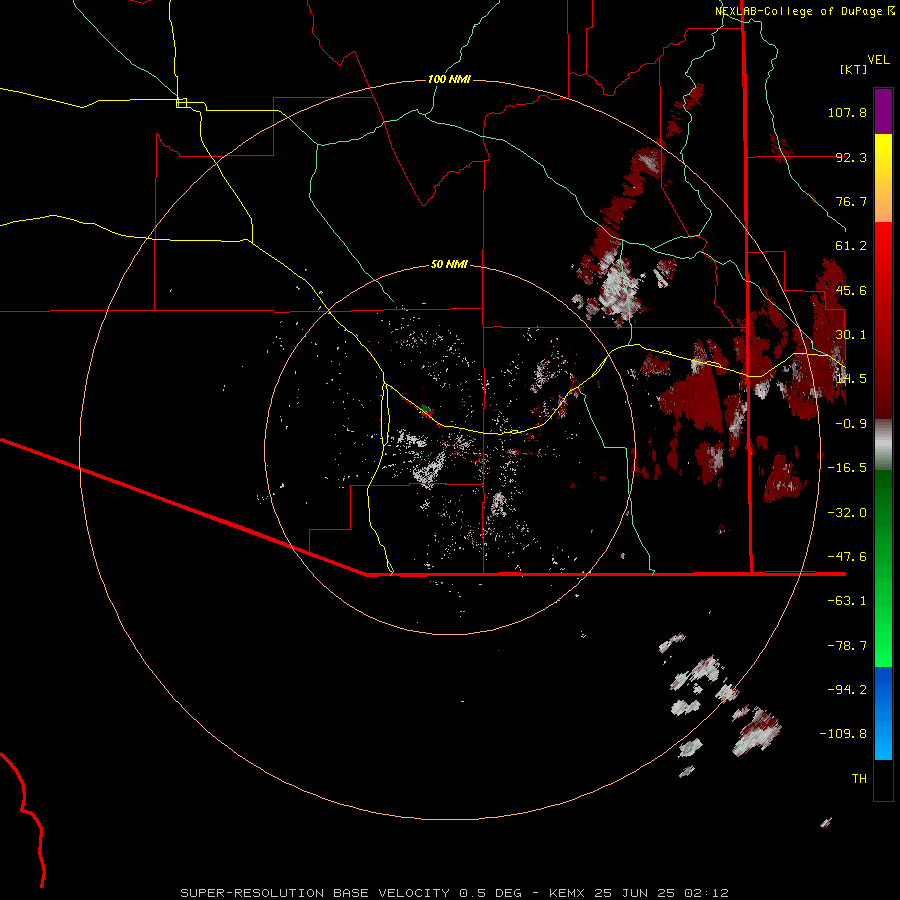The height and width of the screenshot is (900, 900).
Task: Select the -63.1 legend value
Action: 847,601
